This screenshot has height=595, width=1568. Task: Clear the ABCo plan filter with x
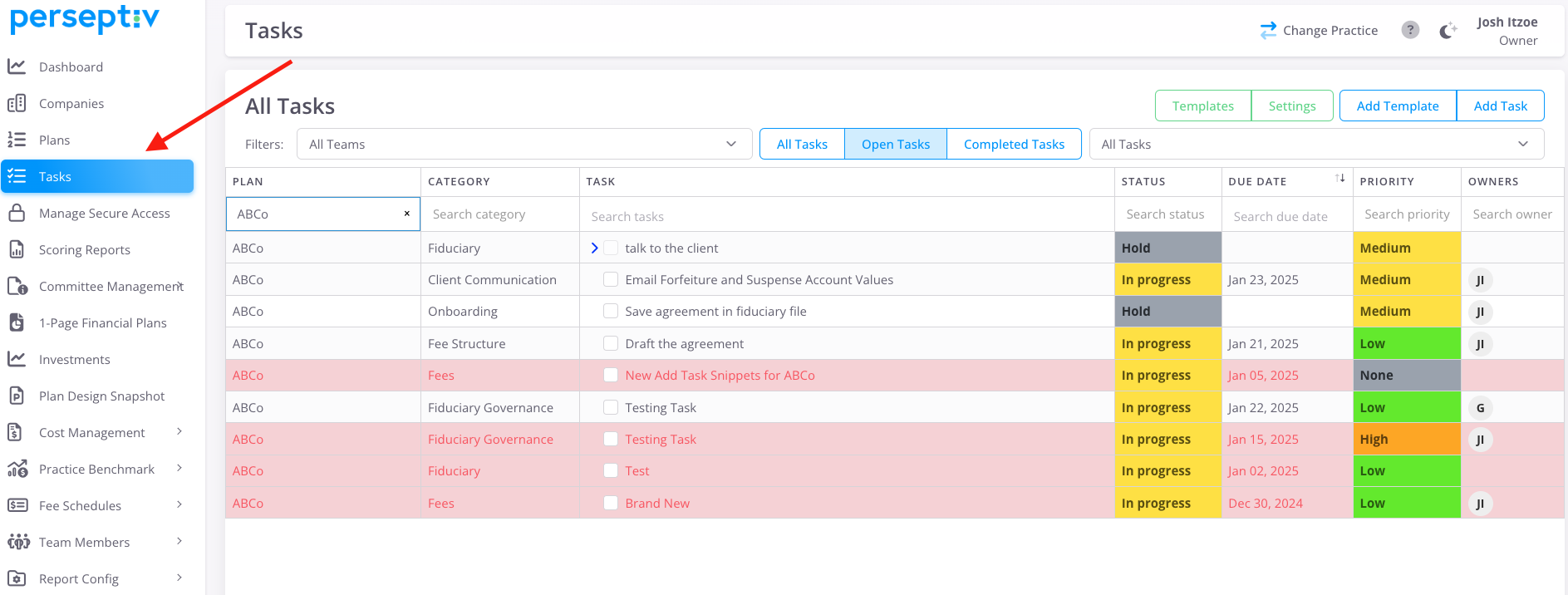pos(407,214)
